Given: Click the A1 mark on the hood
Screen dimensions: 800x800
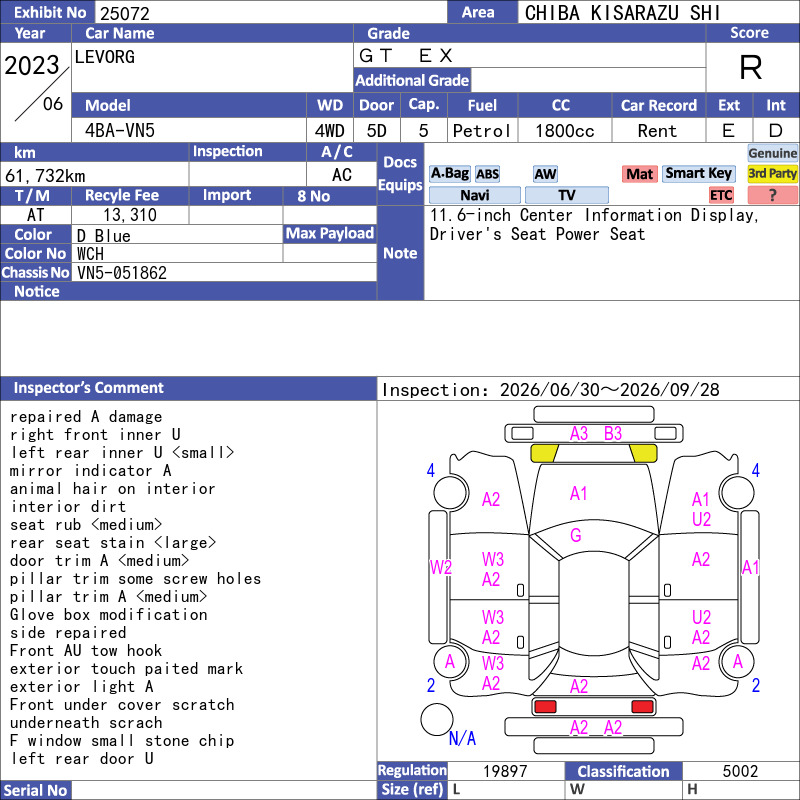Looking at the screenshot, I should 579,494.
